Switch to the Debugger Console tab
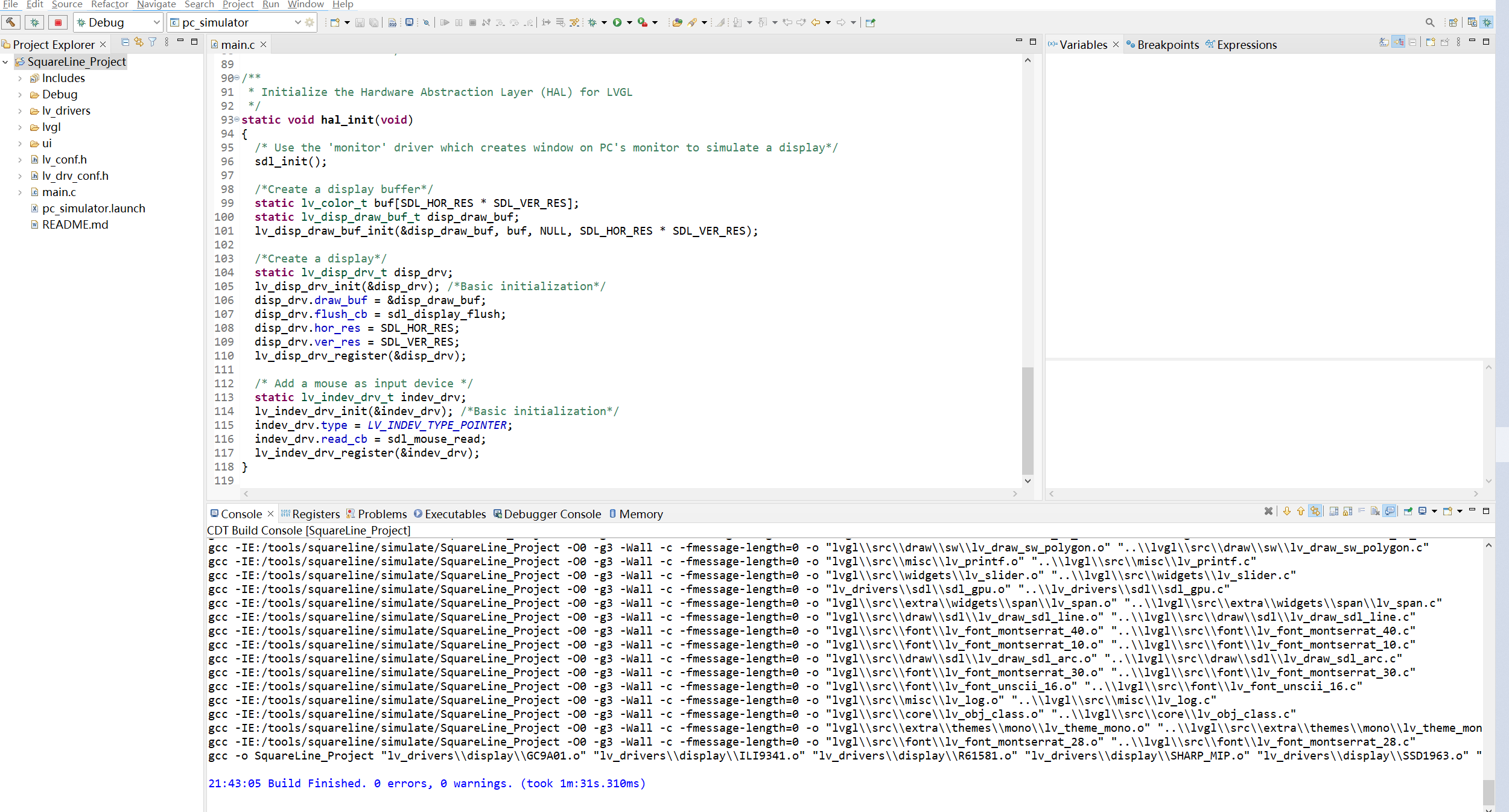This screenshot has width=1509, height=812. point(547,514)
